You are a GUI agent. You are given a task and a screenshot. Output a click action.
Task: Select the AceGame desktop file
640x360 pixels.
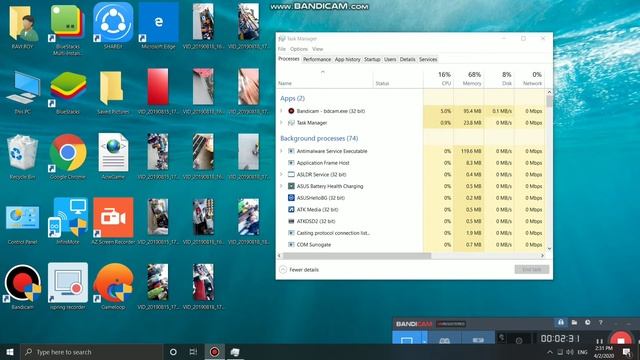113,157
